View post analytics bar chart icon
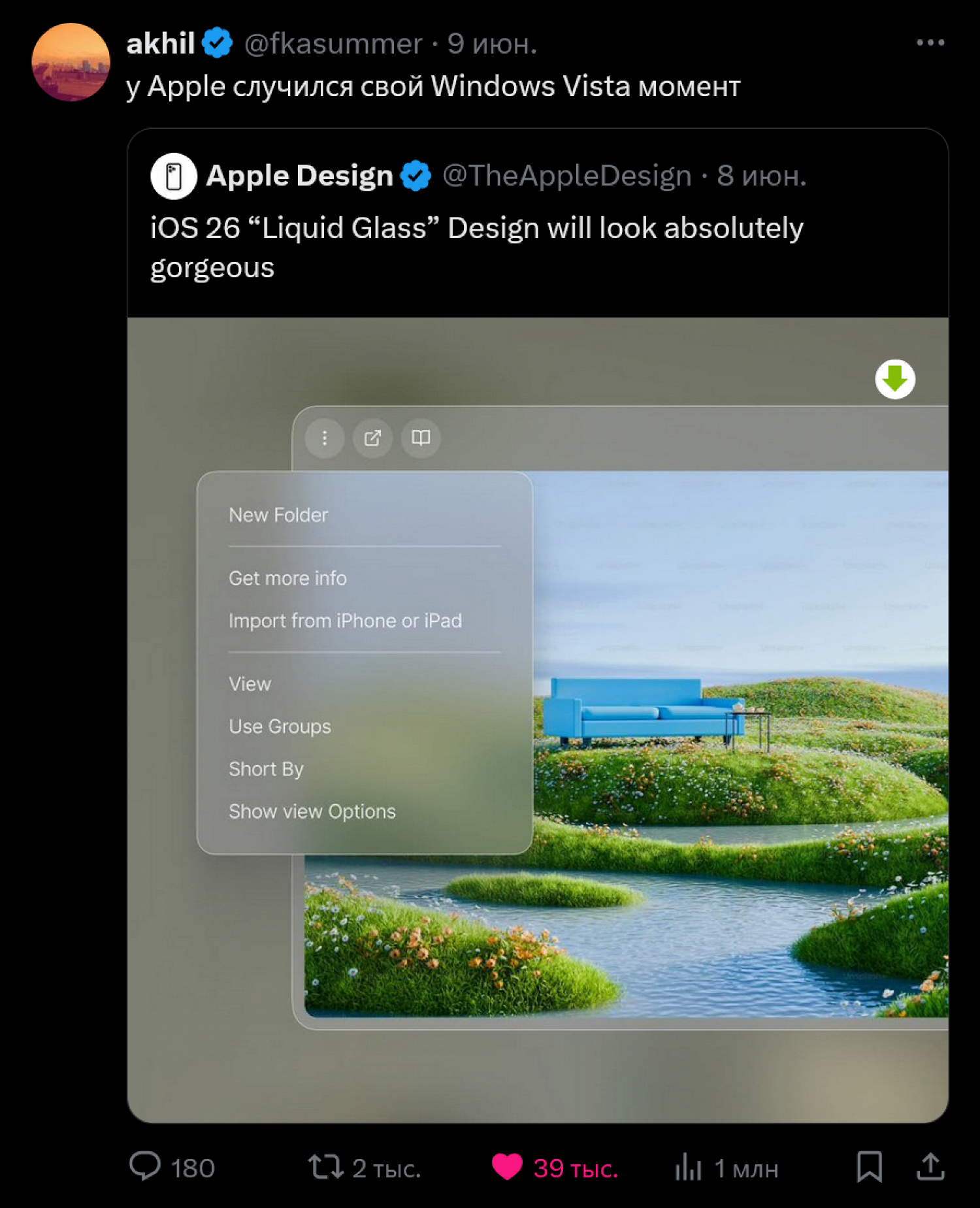Screen dimensions: 980x1208 click(688, 1167)
